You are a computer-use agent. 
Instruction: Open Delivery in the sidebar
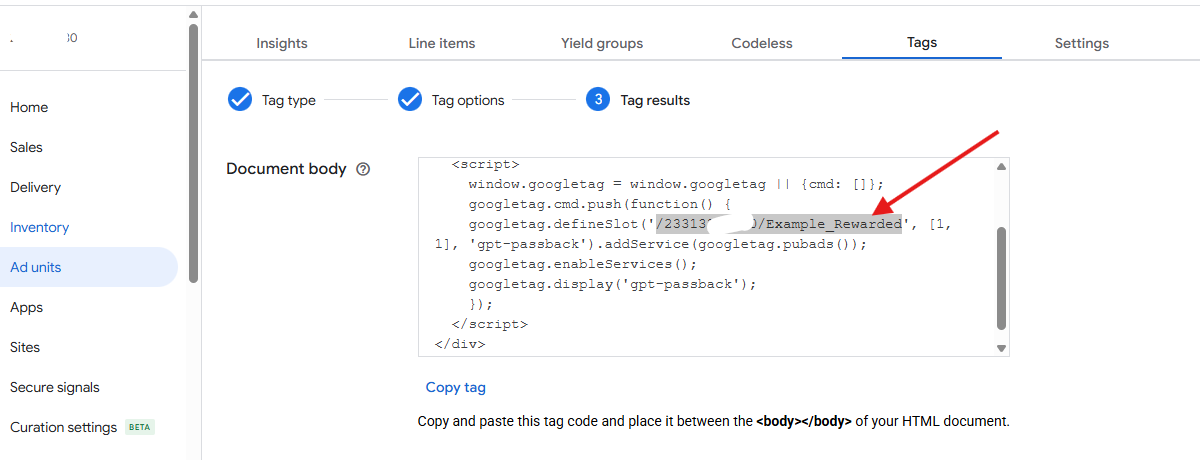click(x=35, y=187)
